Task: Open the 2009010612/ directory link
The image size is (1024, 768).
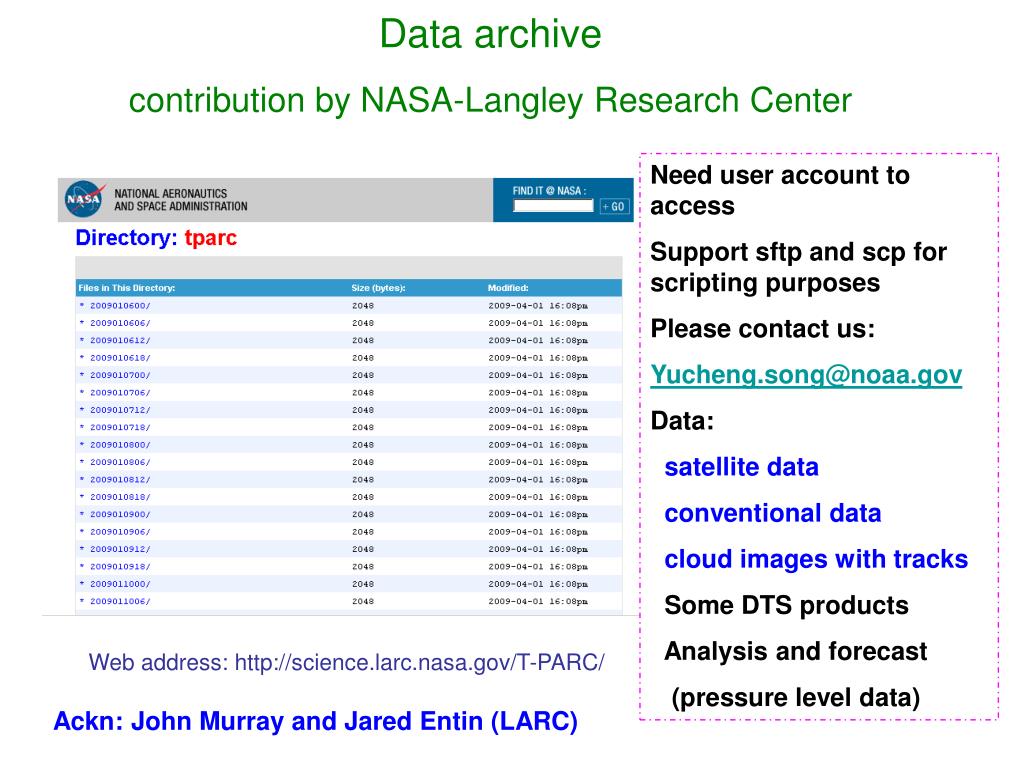Action: (x=120, y=340)
